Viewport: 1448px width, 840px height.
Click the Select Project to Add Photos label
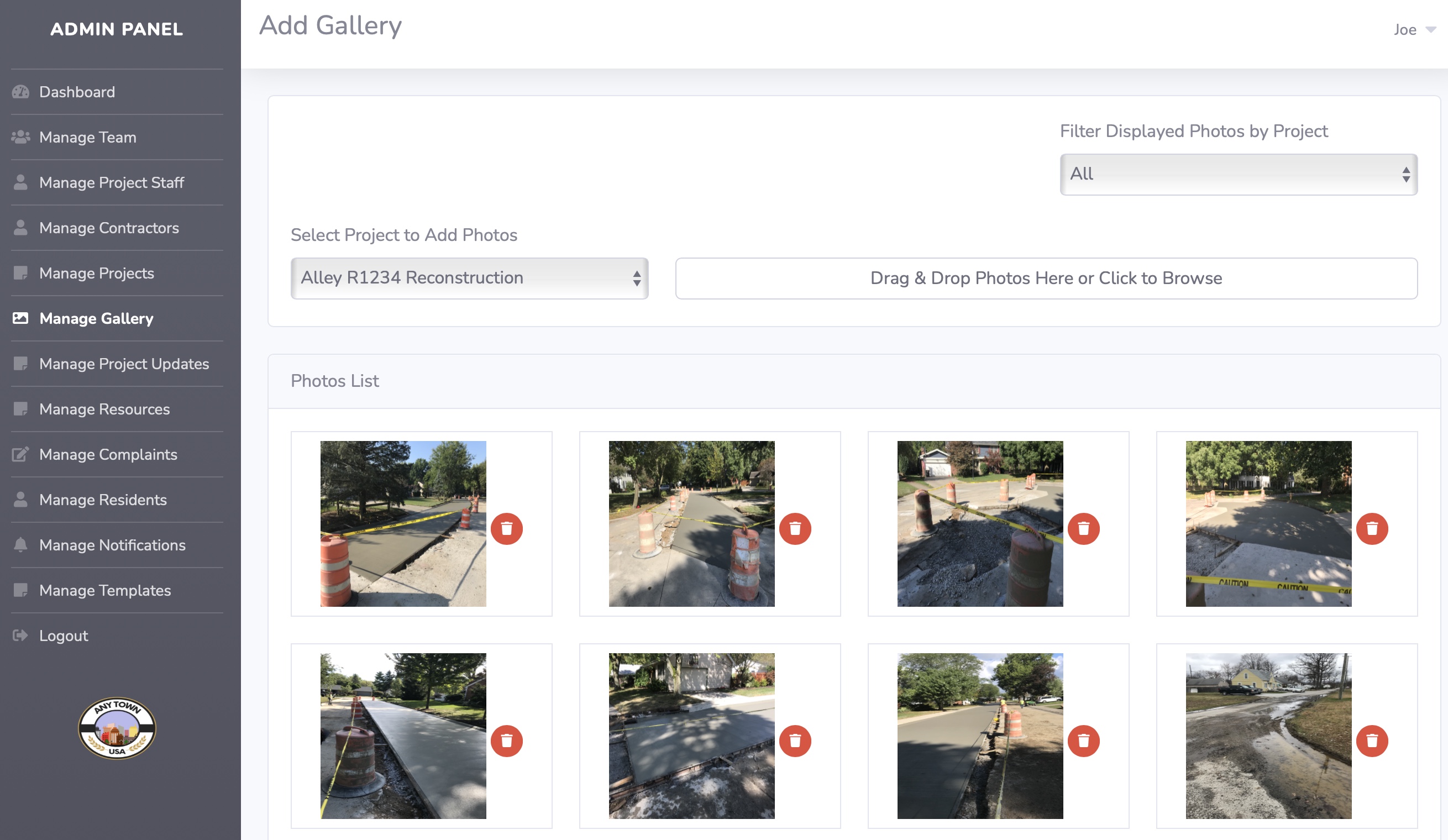404,235
